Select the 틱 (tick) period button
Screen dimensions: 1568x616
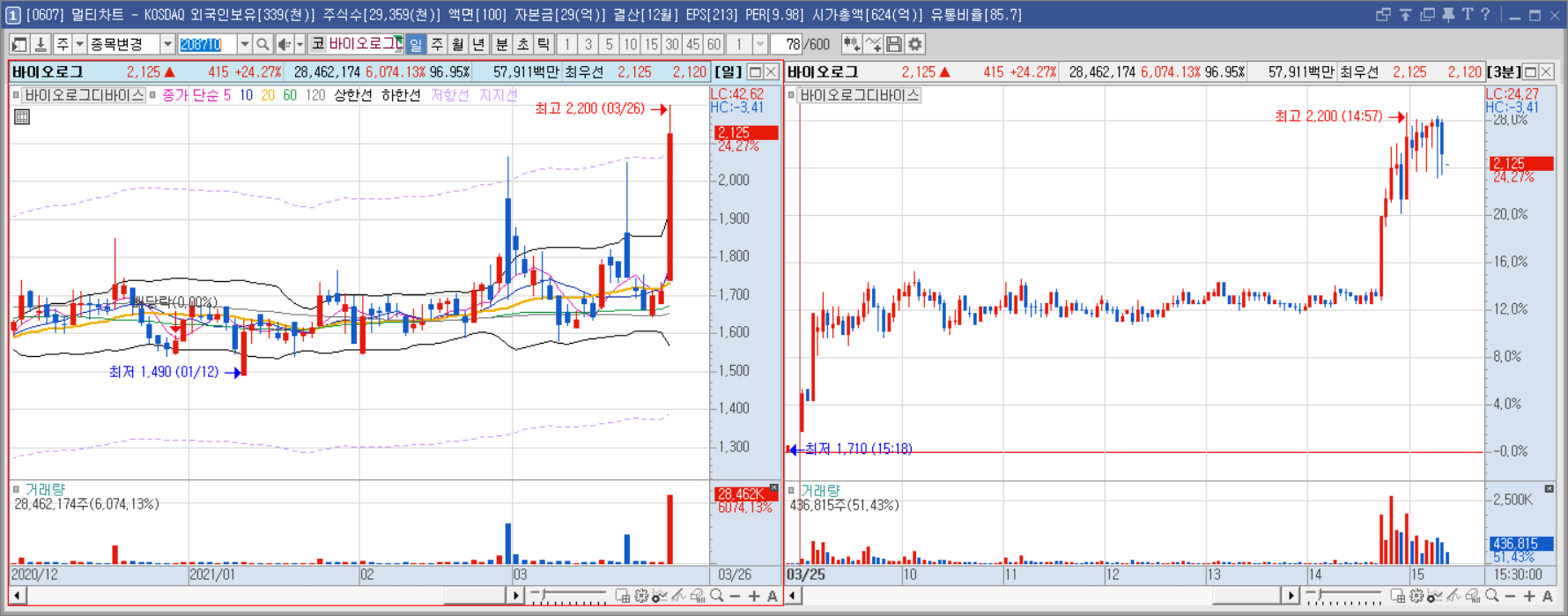point(544,44)
